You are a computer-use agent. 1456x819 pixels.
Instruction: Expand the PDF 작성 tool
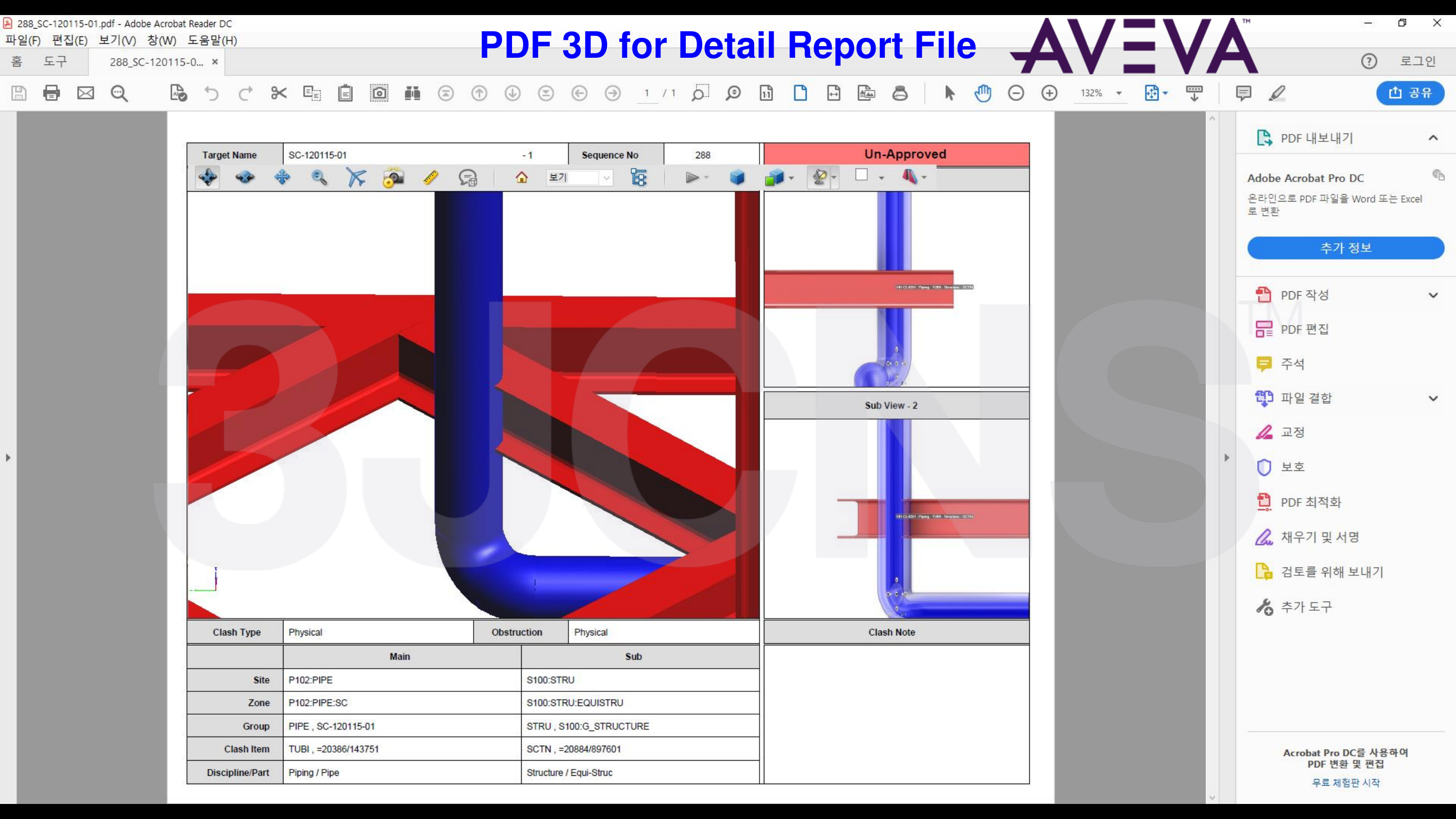[1433, 295]
